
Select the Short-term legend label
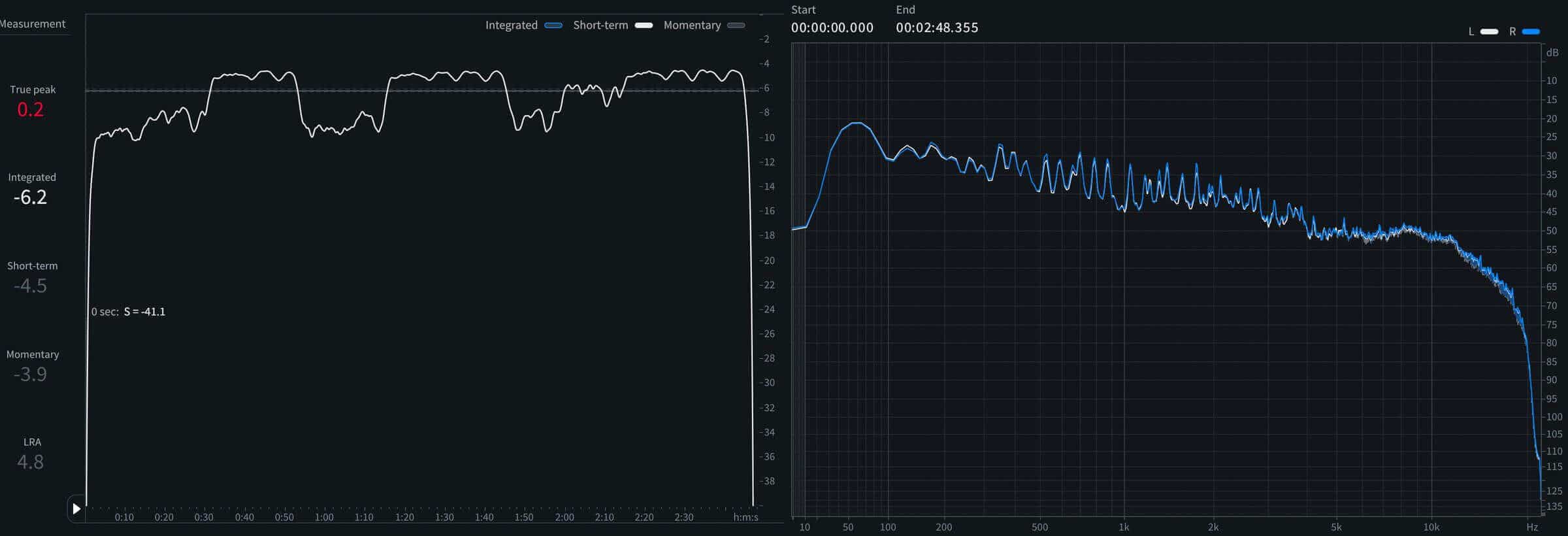point(600,25)
